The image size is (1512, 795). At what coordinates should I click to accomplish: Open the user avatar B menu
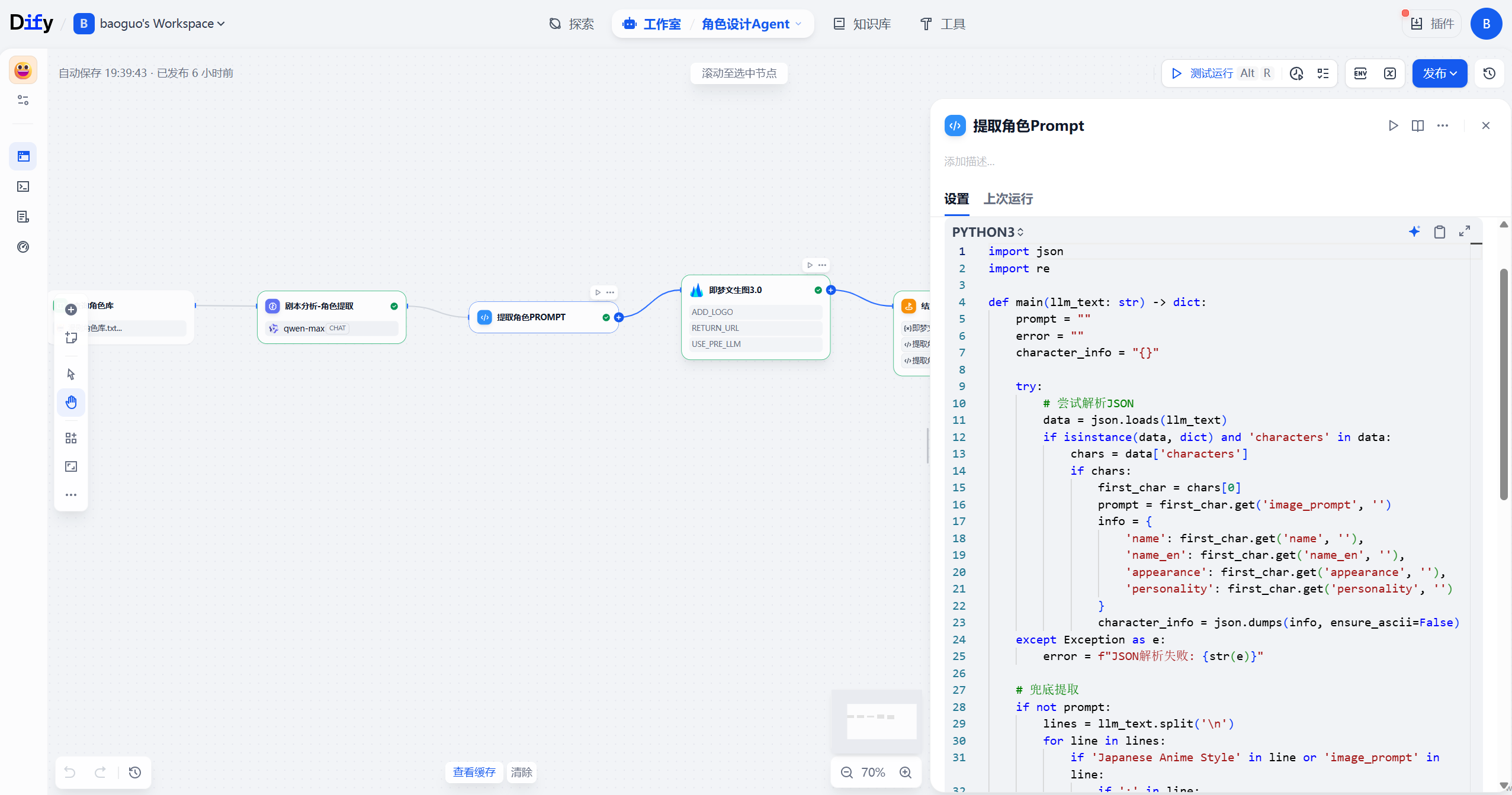[1487, 24]
